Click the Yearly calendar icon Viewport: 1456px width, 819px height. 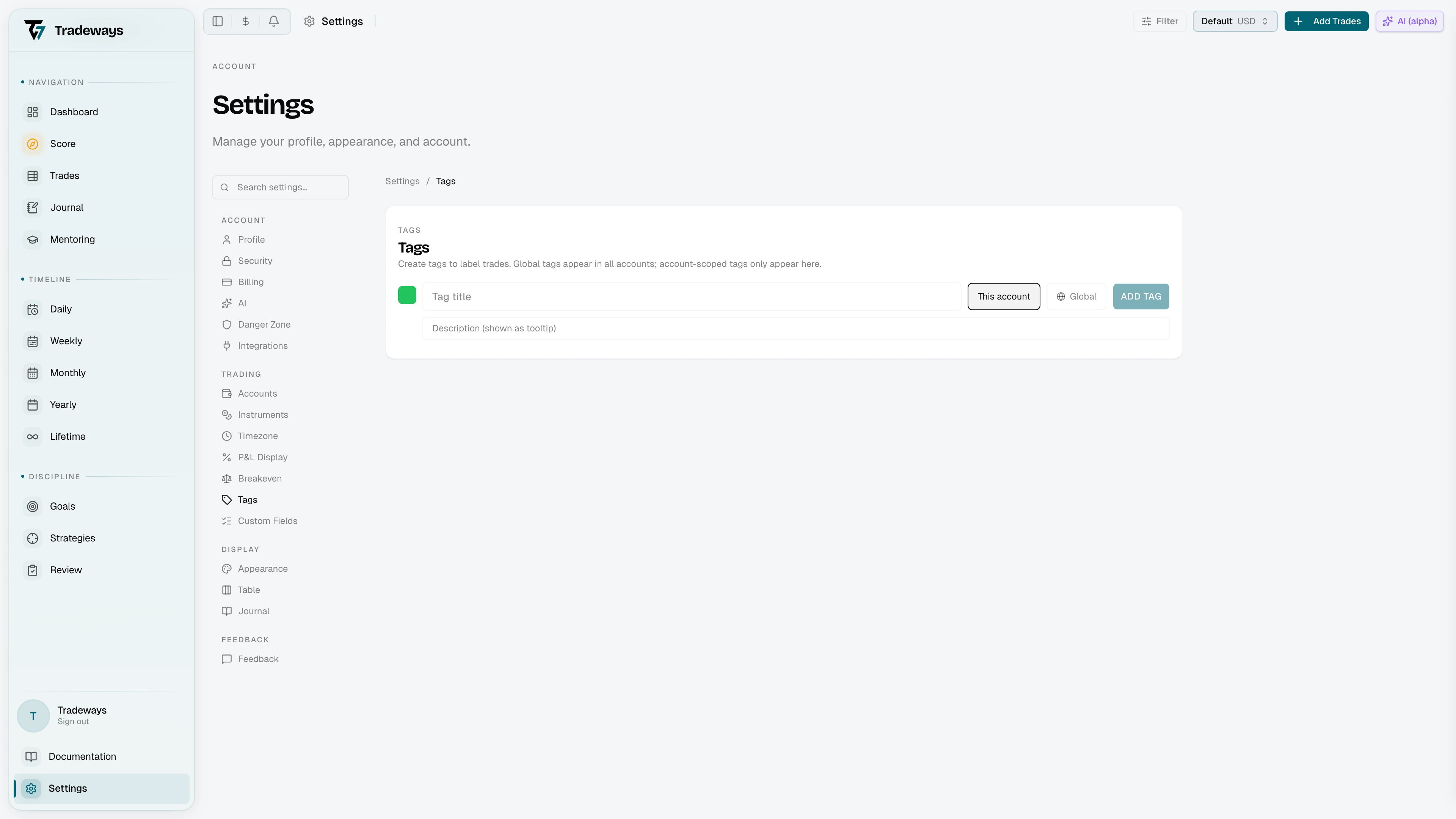coord(33,405)
